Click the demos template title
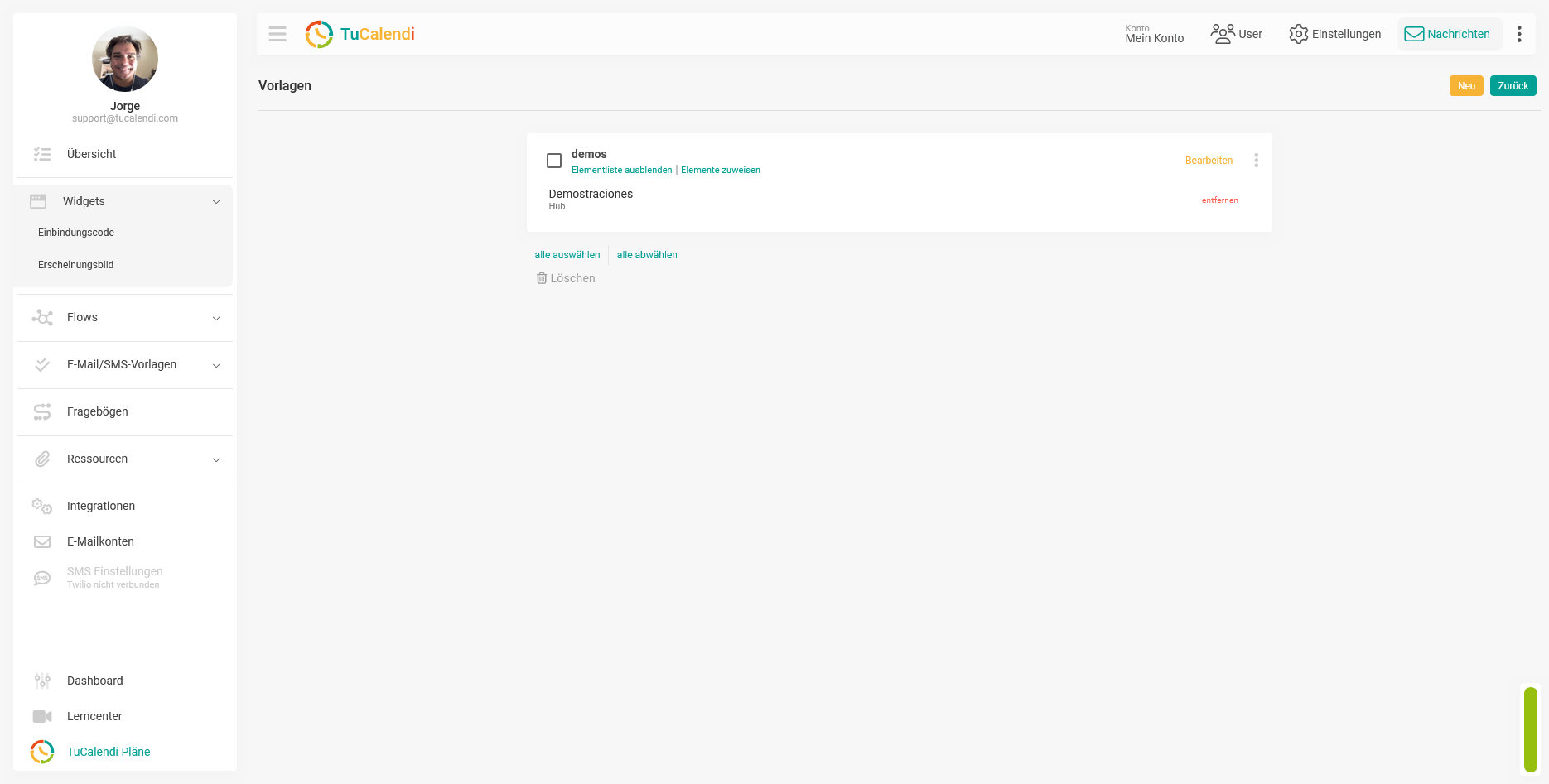 point(589,154)
